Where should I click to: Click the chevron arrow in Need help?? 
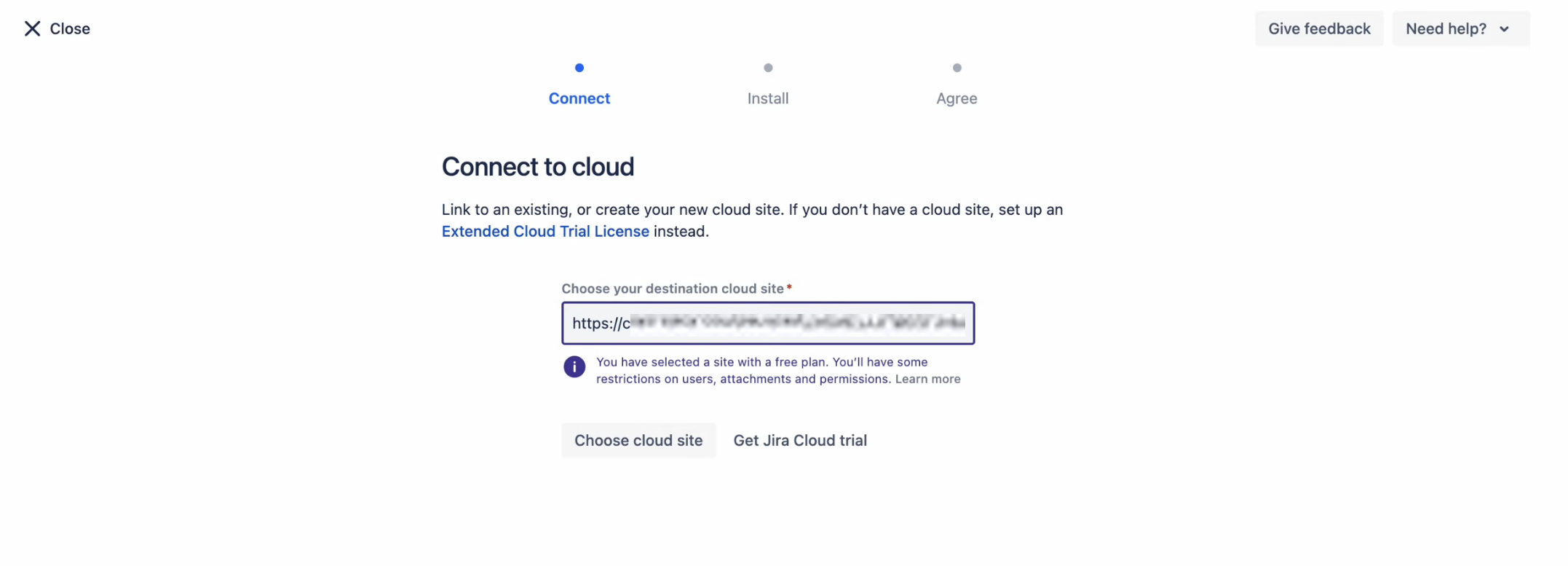click(1504, 29)
